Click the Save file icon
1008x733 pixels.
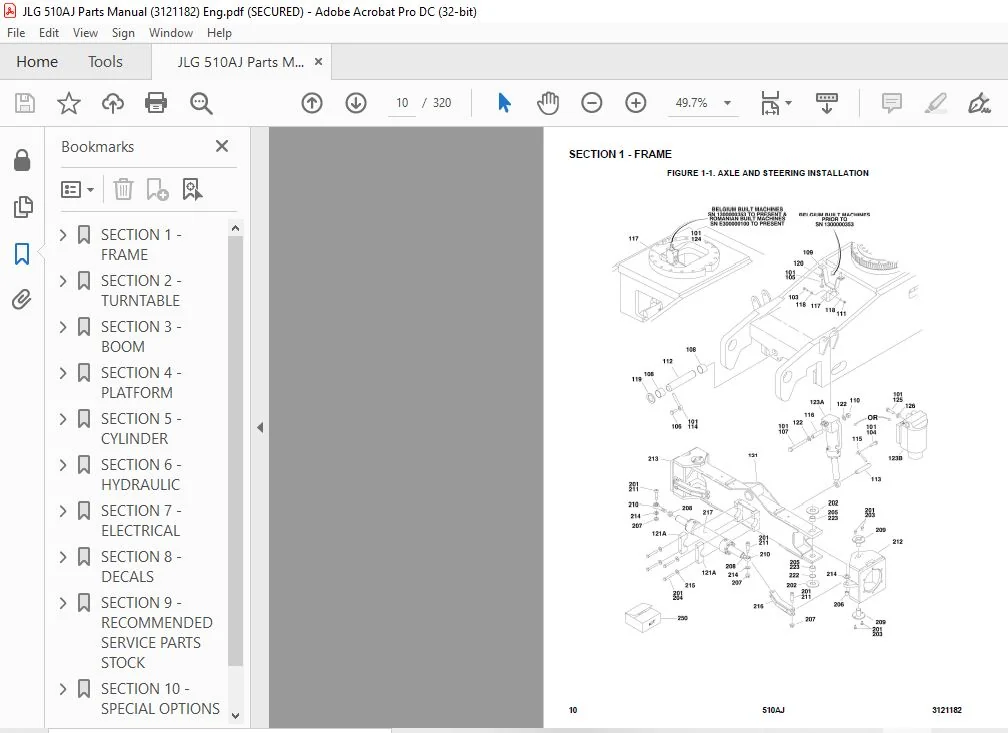25,103
